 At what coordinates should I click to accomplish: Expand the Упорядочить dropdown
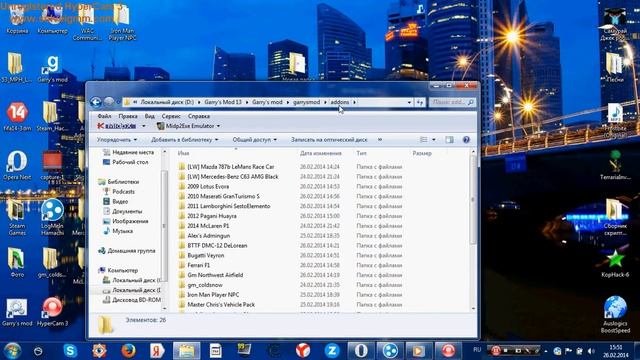pos(117,140)
